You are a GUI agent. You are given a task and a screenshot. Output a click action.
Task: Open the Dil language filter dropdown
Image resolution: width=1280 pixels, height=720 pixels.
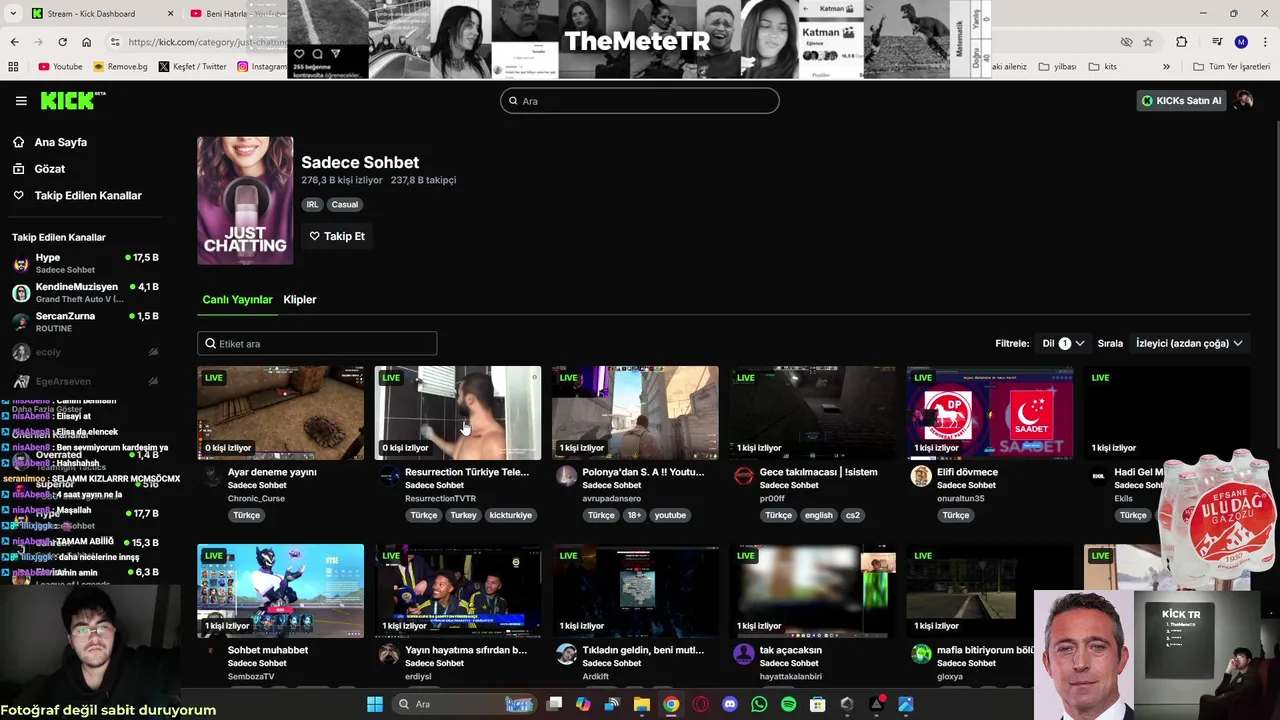[1063, 343]
